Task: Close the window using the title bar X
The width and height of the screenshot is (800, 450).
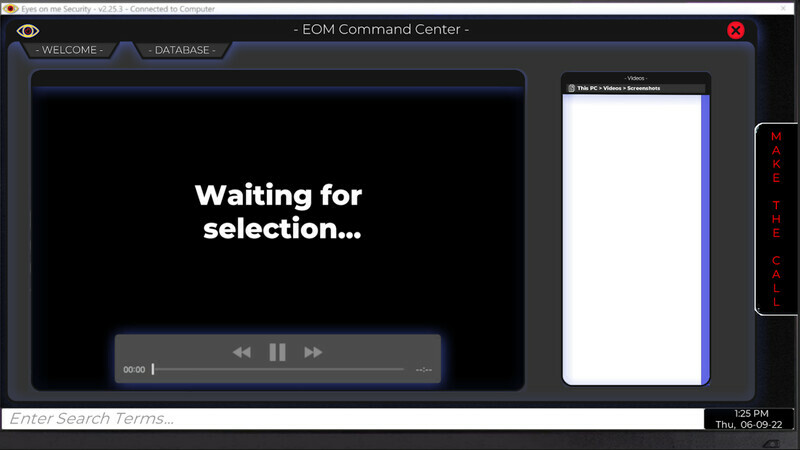Action: (786, 7)
